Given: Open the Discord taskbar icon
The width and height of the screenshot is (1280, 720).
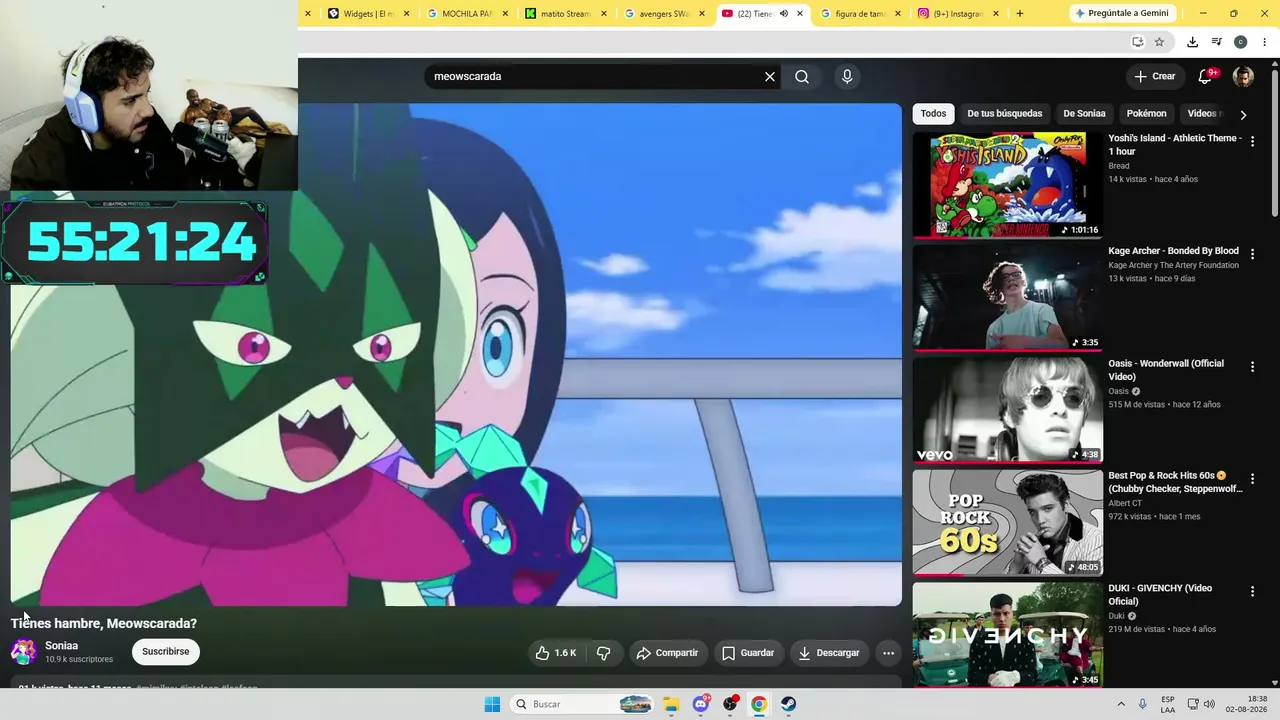Looking at the screenshot, I should tap(701, 704).
